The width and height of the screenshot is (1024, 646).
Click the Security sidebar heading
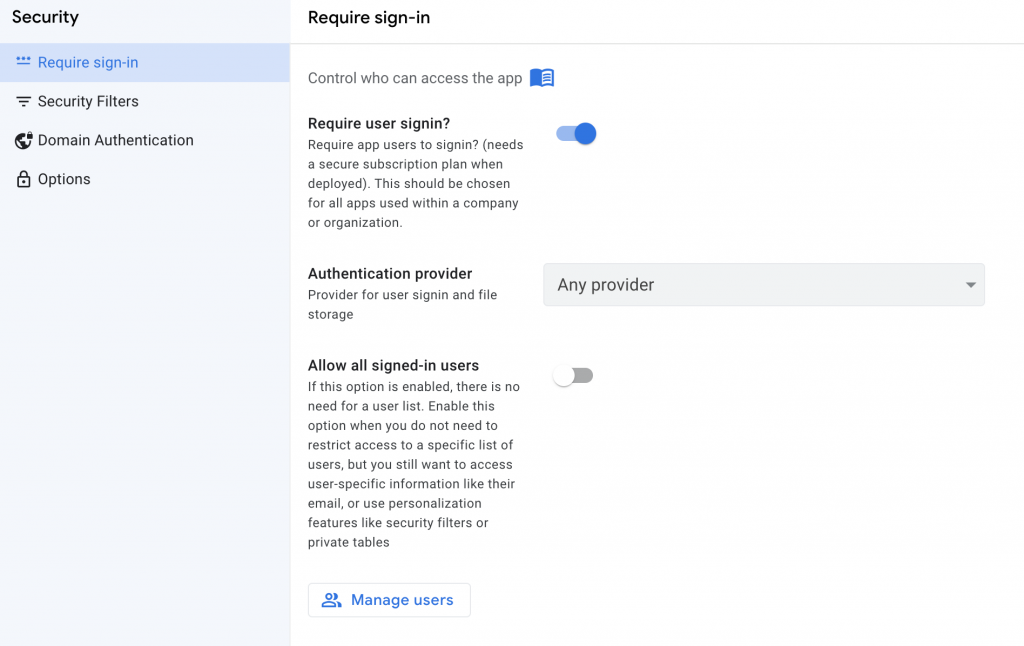45,17
